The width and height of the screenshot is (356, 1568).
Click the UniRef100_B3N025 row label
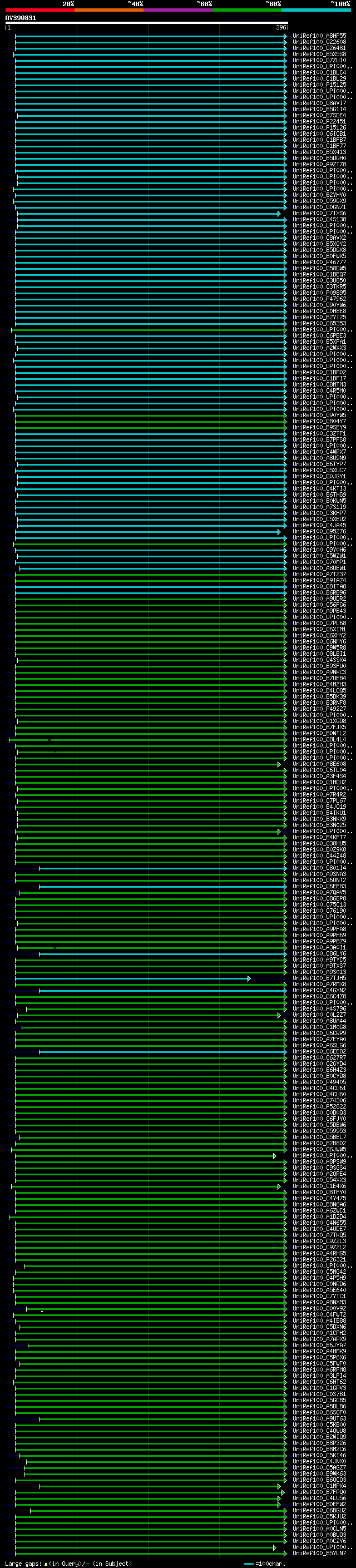pyautogui.click(x=319, y=825)
